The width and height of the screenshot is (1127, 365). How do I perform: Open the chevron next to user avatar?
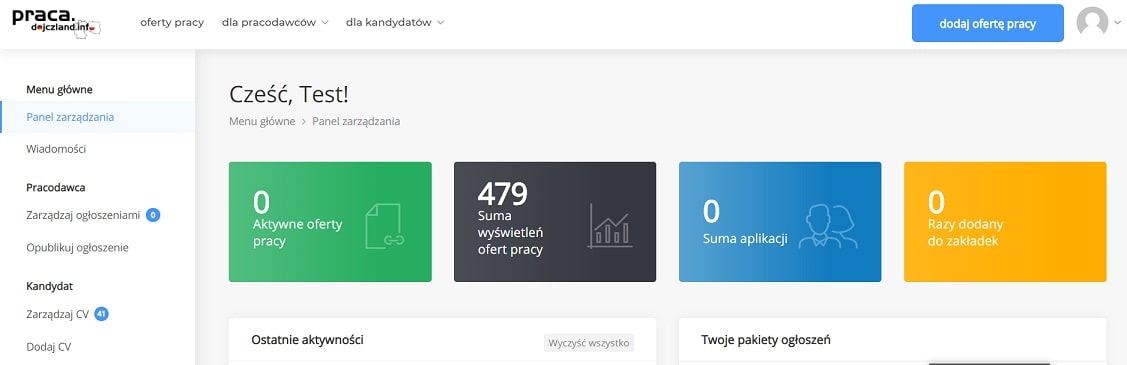(x=1116, y=23)
